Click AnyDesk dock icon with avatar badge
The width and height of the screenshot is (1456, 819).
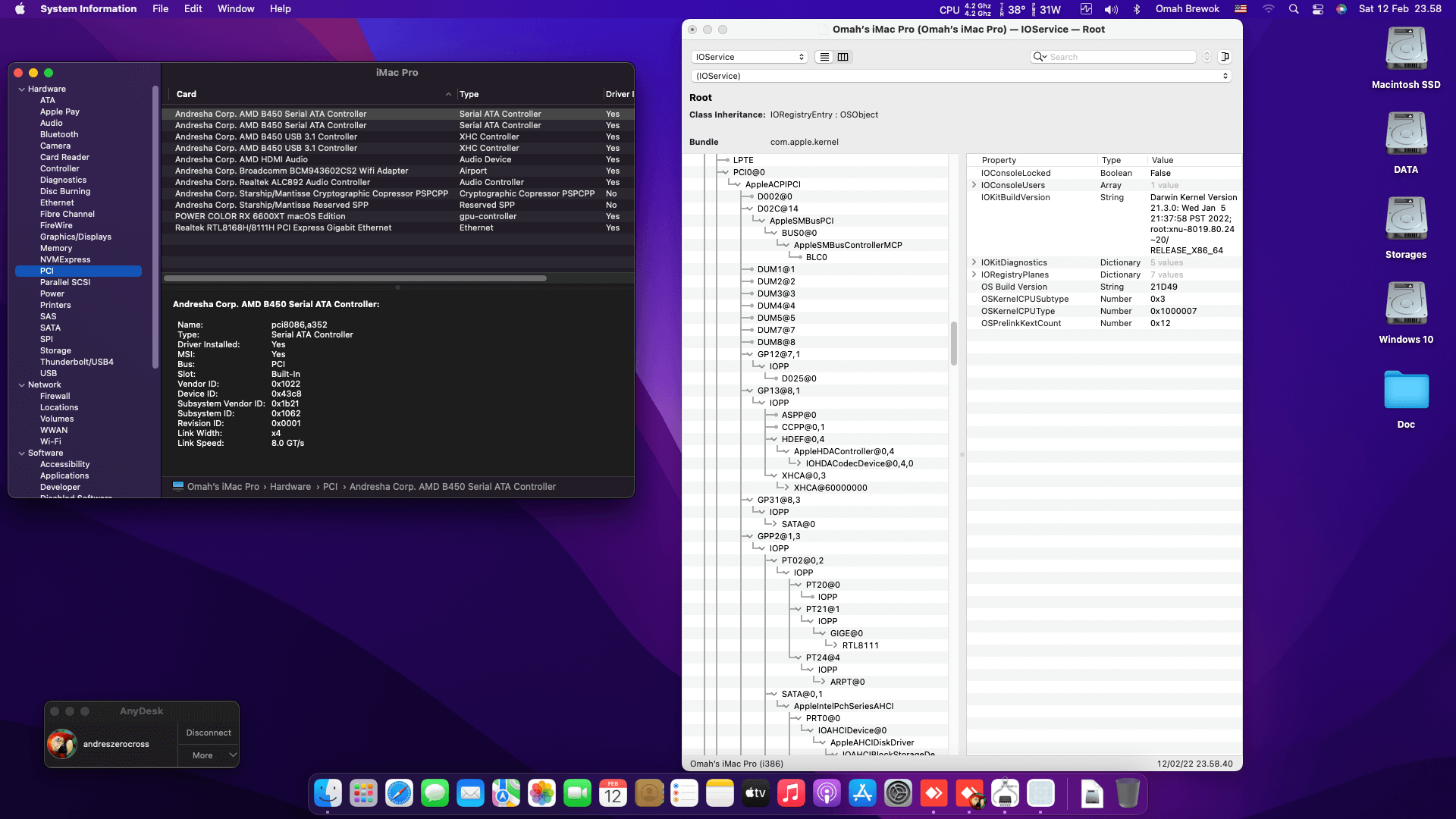969,794
